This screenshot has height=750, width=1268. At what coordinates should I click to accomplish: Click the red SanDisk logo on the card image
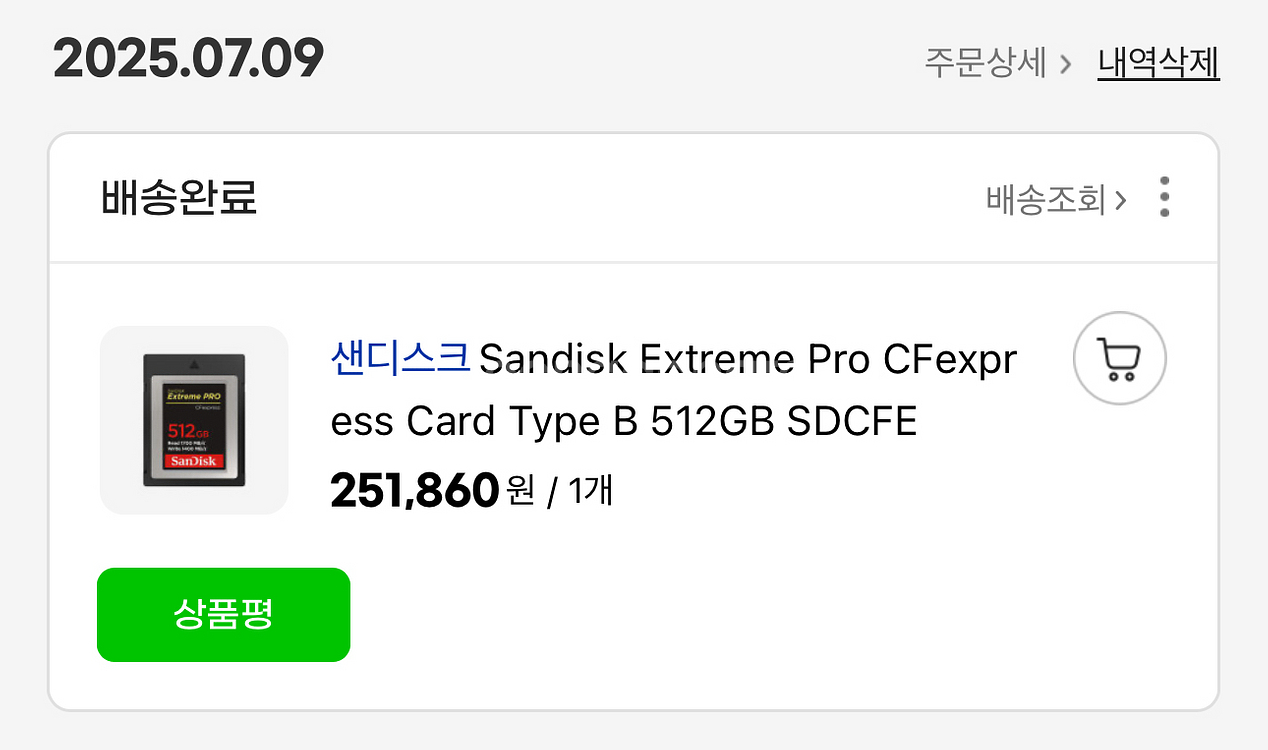click(193, 461)
